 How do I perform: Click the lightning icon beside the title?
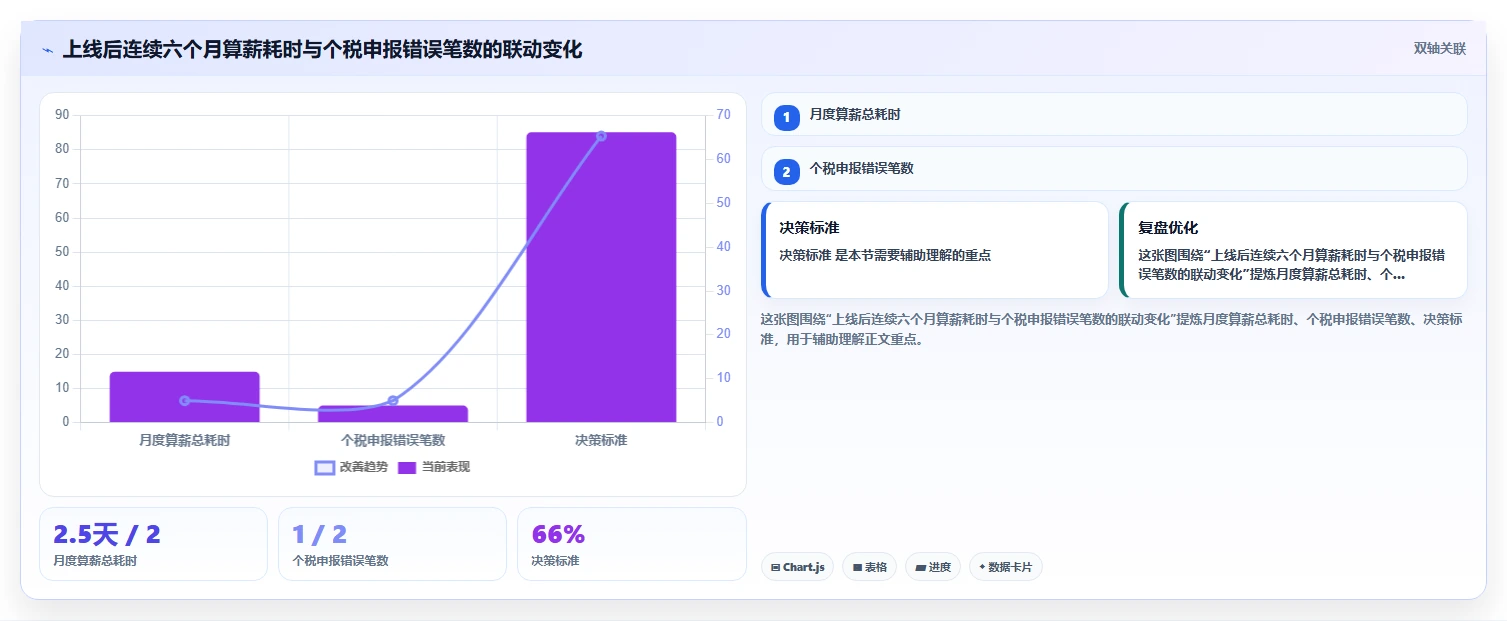click(48, 49)
